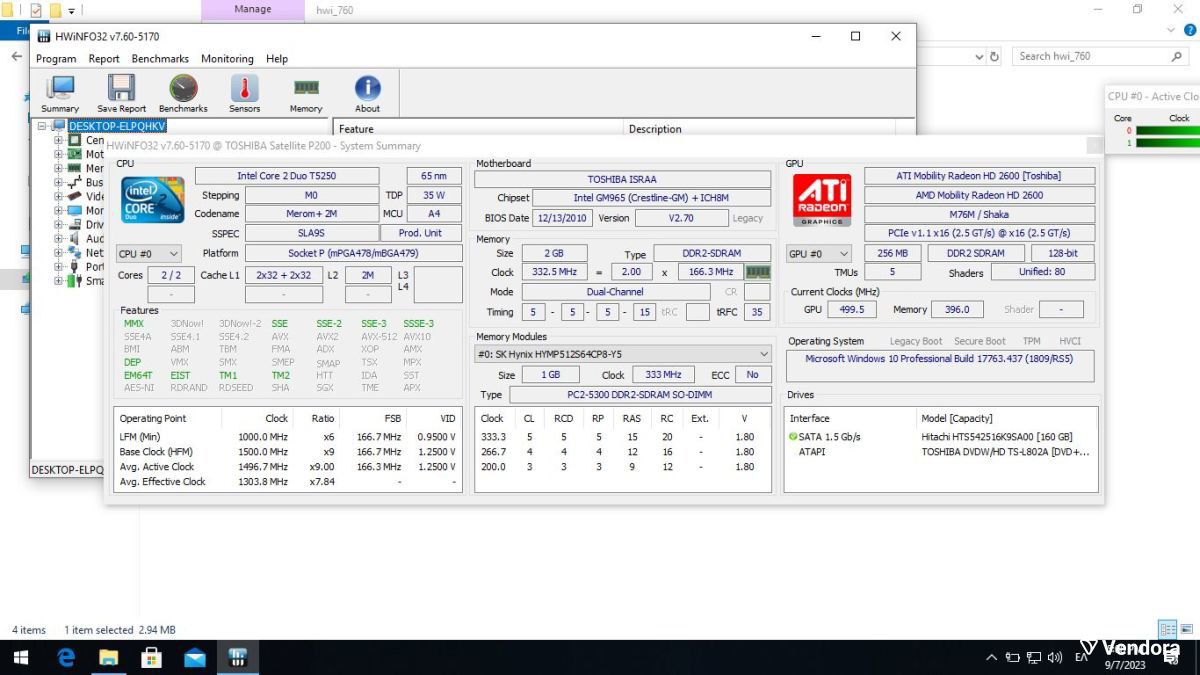The height and width of the screenshot is (675, 1200).
Task: Open Benchmarks from the toolbar
Action: pos(183,93)
